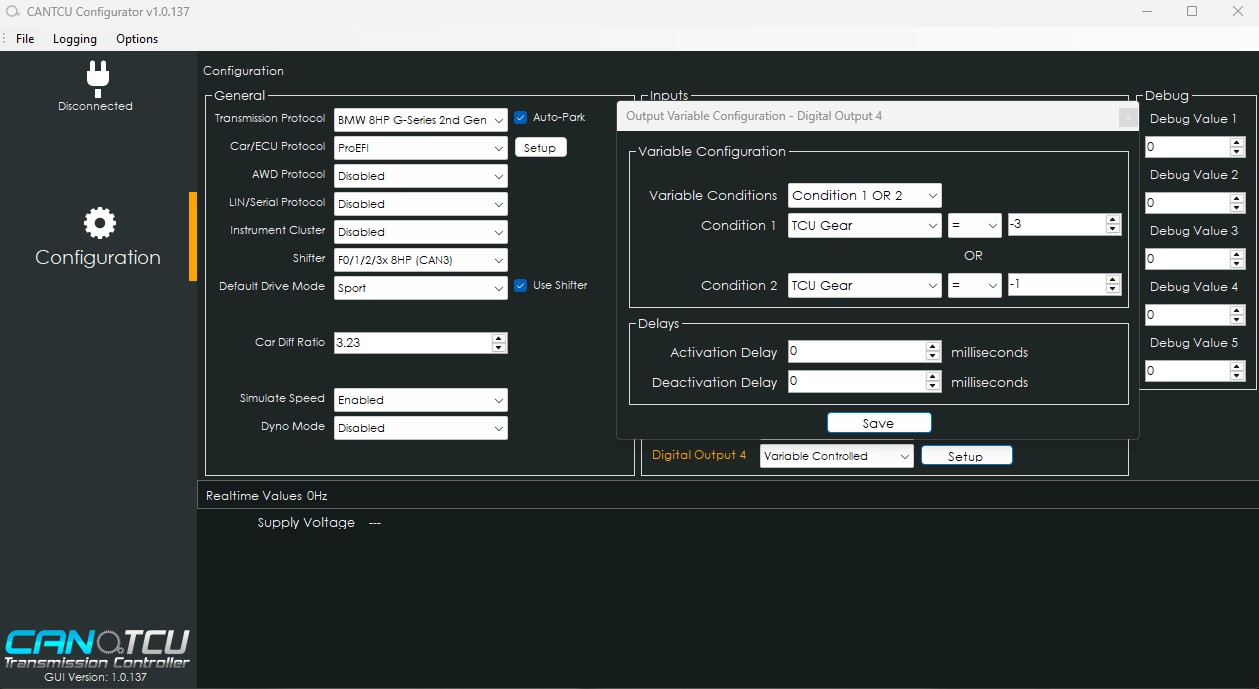The height and width of the screenshot is (689, 1259).
Task: Expand the LIN/Serial Protocol dropdown
Action: coord(421,204)
